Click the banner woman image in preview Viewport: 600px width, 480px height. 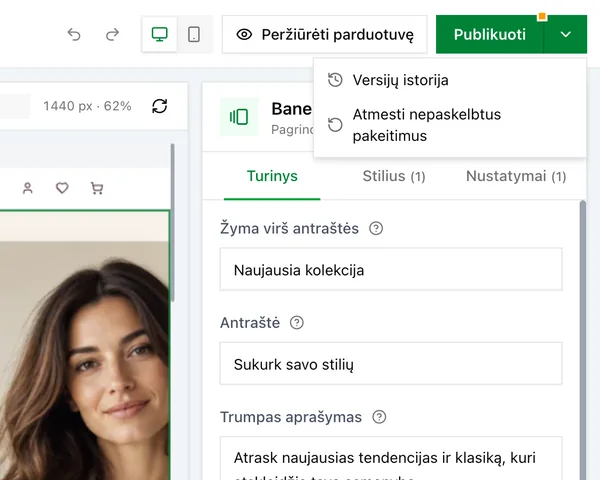click(x=84, y=360)
